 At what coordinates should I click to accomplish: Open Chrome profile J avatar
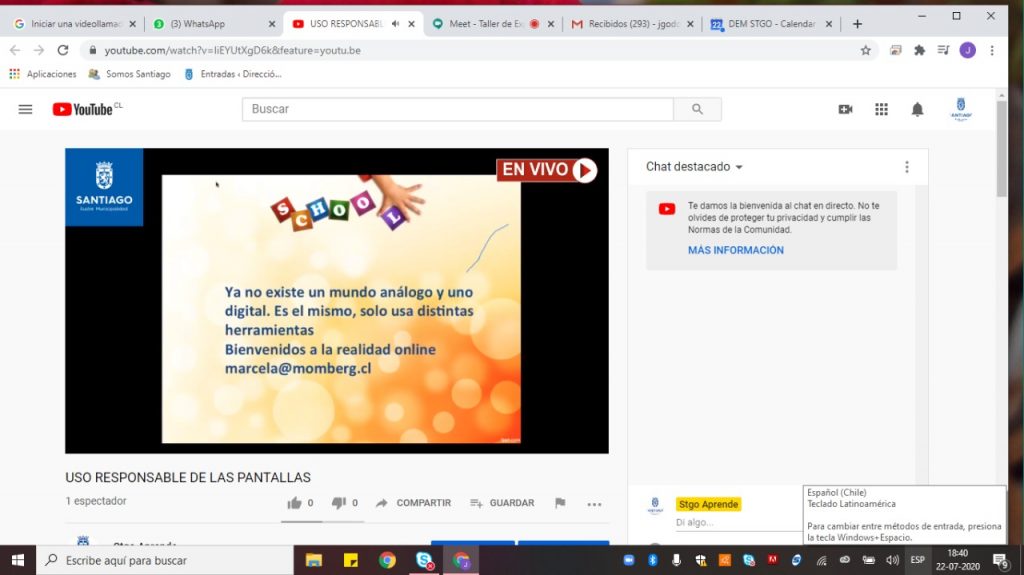(x=967, y=50)
